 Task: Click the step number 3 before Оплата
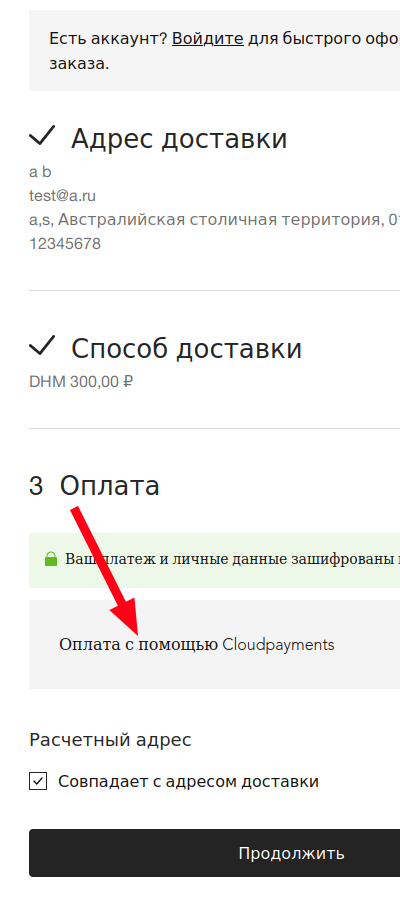(x=36, y=486)
